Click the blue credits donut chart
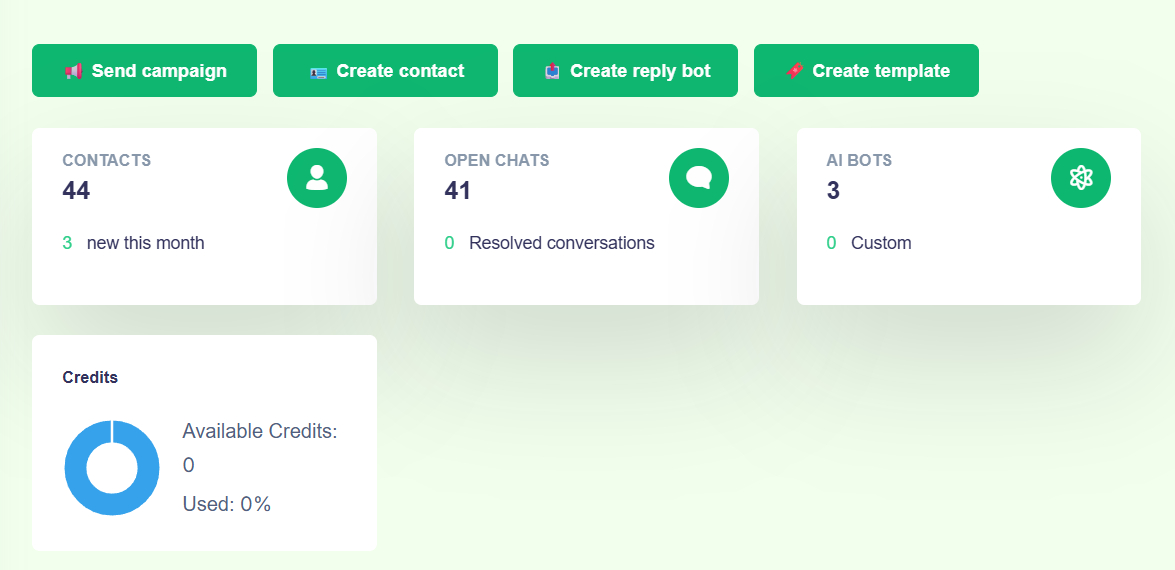This screenshot has width=1175, height=570. [x=112, y=468]
